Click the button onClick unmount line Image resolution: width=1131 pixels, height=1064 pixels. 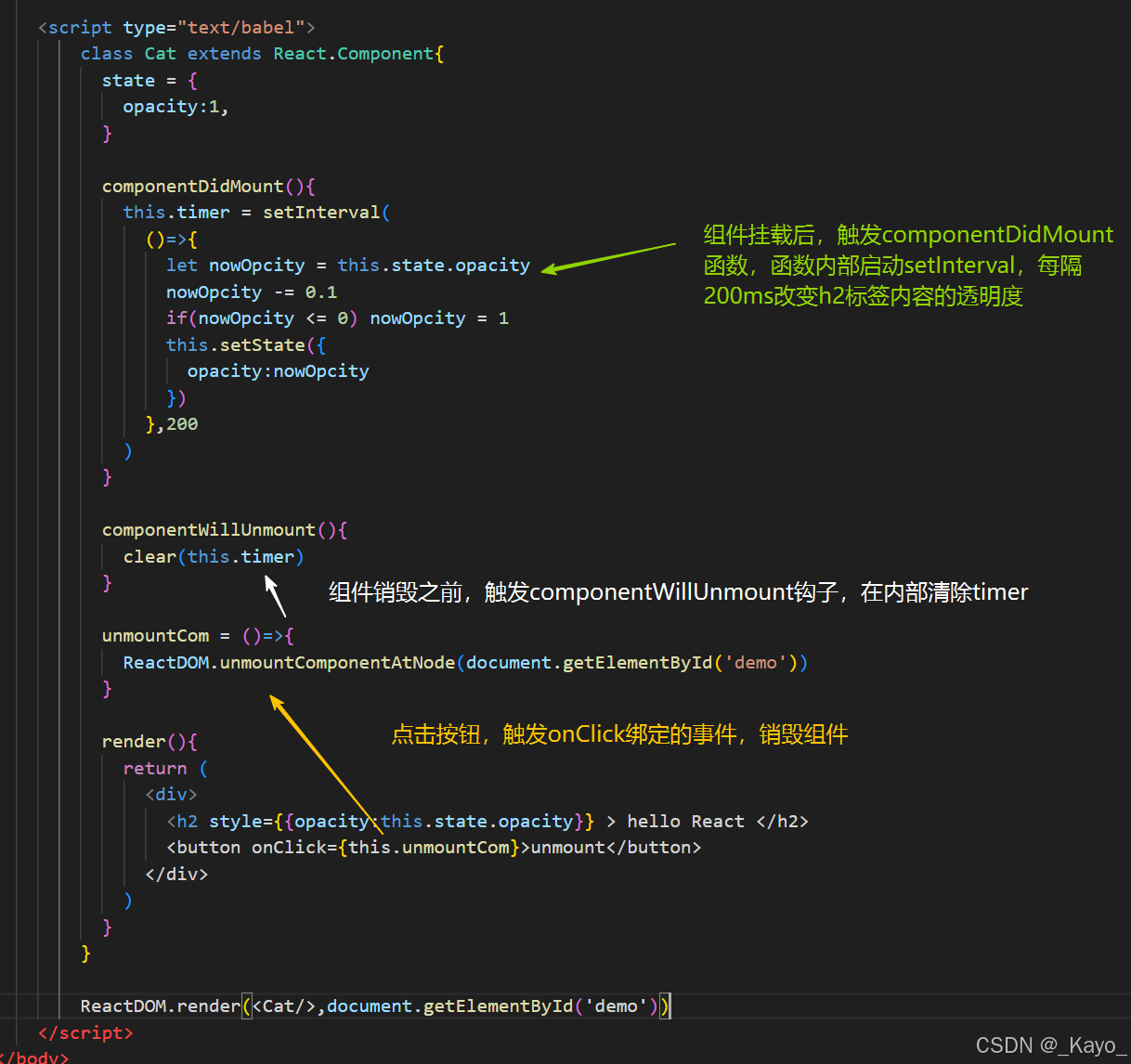click(434, 848)
